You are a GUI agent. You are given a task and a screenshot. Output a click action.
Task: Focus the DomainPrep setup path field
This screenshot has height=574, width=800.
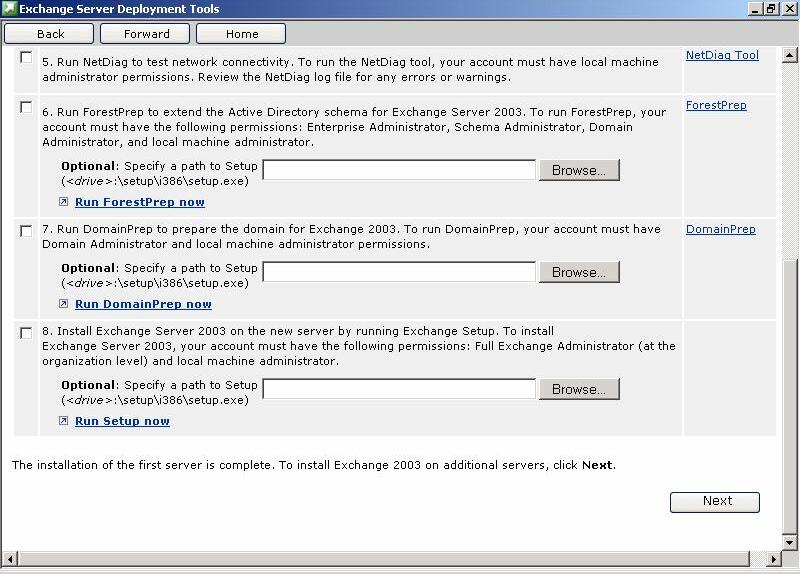(x=399, y=272)
